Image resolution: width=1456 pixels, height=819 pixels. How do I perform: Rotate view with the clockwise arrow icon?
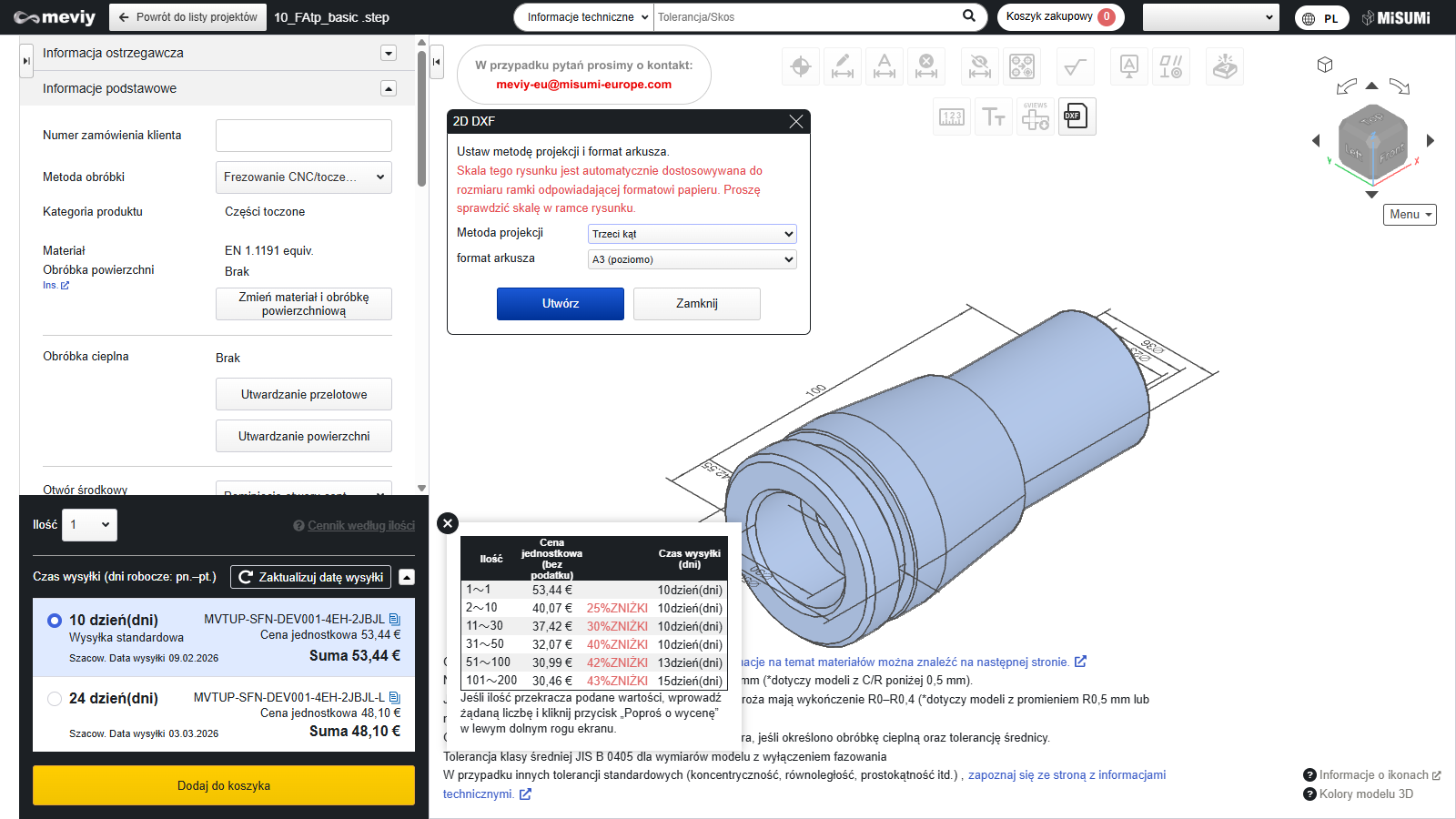point(1400,86)
